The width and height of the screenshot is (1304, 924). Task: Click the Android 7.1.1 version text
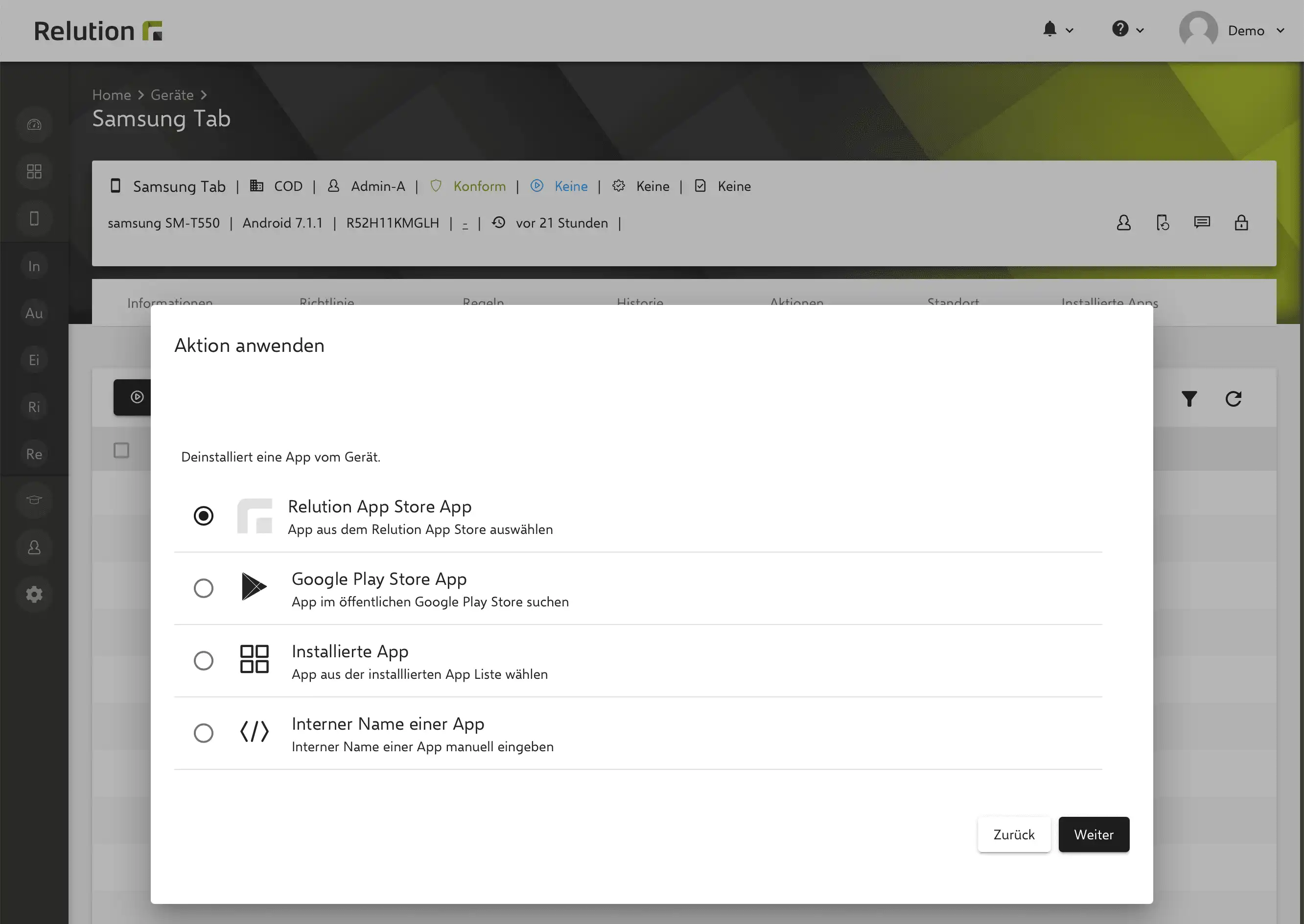pos(283,223)
